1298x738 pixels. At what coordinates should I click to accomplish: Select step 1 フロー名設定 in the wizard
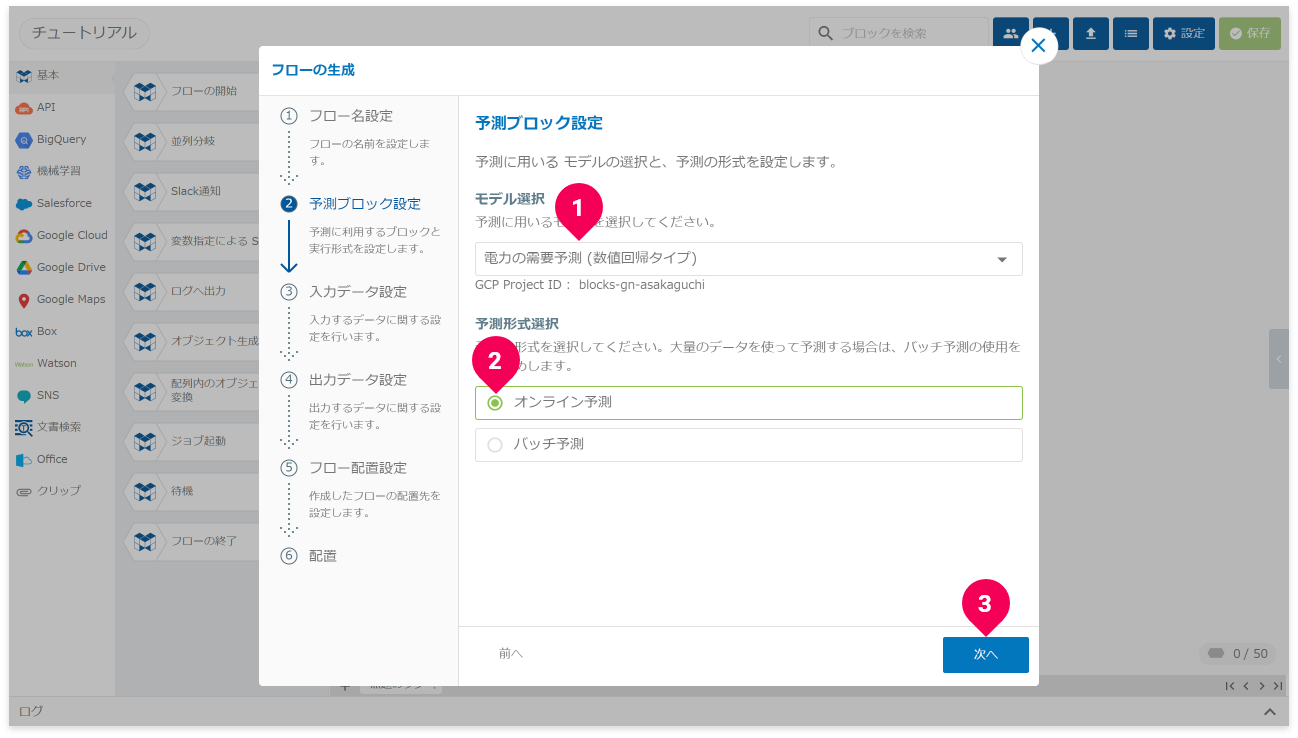(x=351, y=116)
